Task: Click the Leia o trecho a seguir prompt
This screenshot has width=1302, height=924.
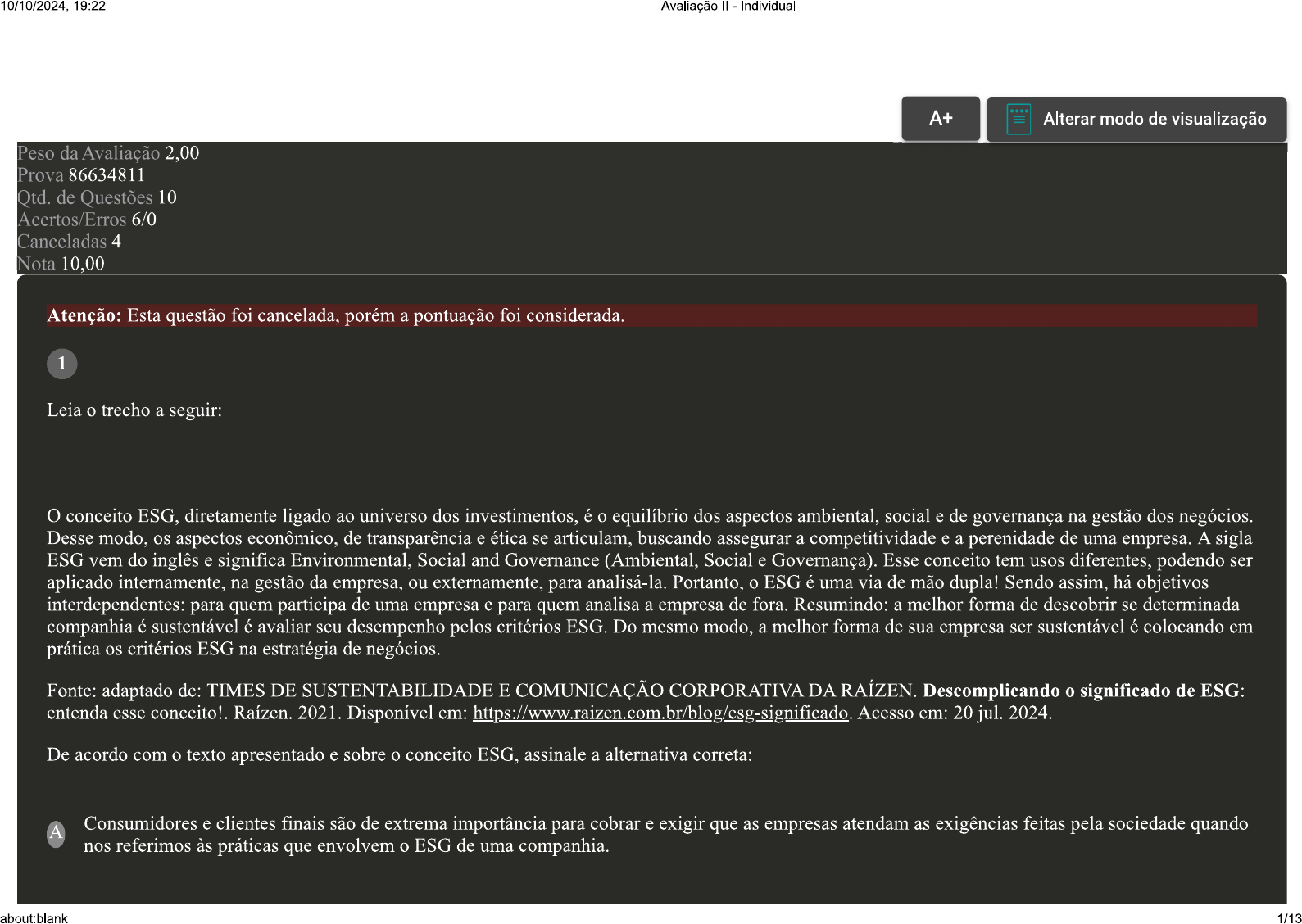Action: 134,410
